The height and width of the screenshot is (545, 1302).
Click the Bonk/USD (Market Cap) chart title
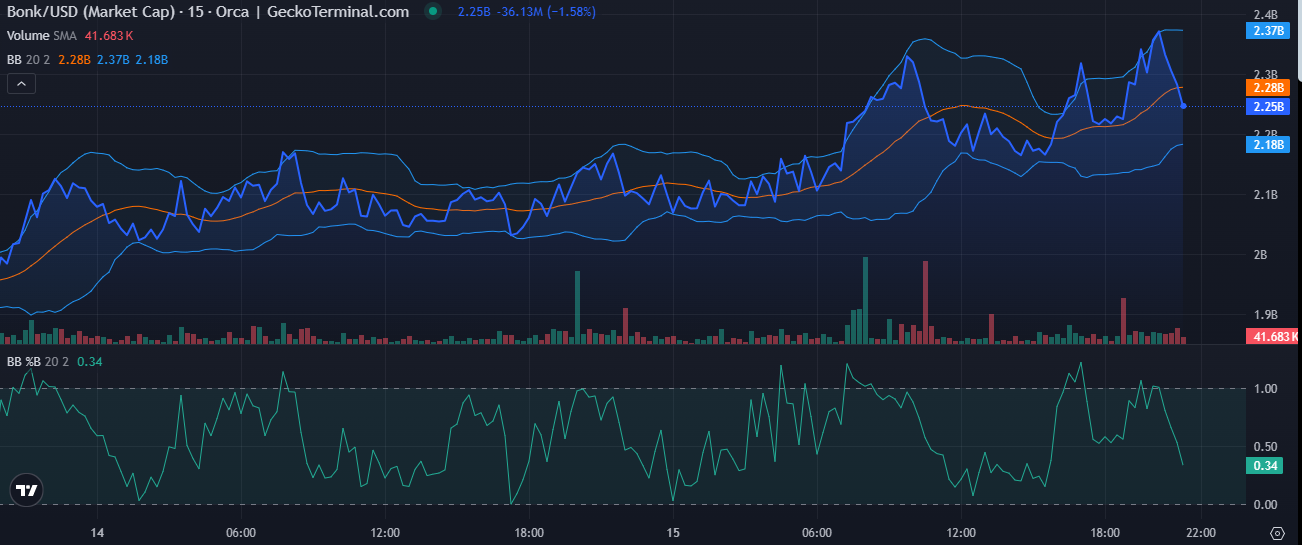90,12
